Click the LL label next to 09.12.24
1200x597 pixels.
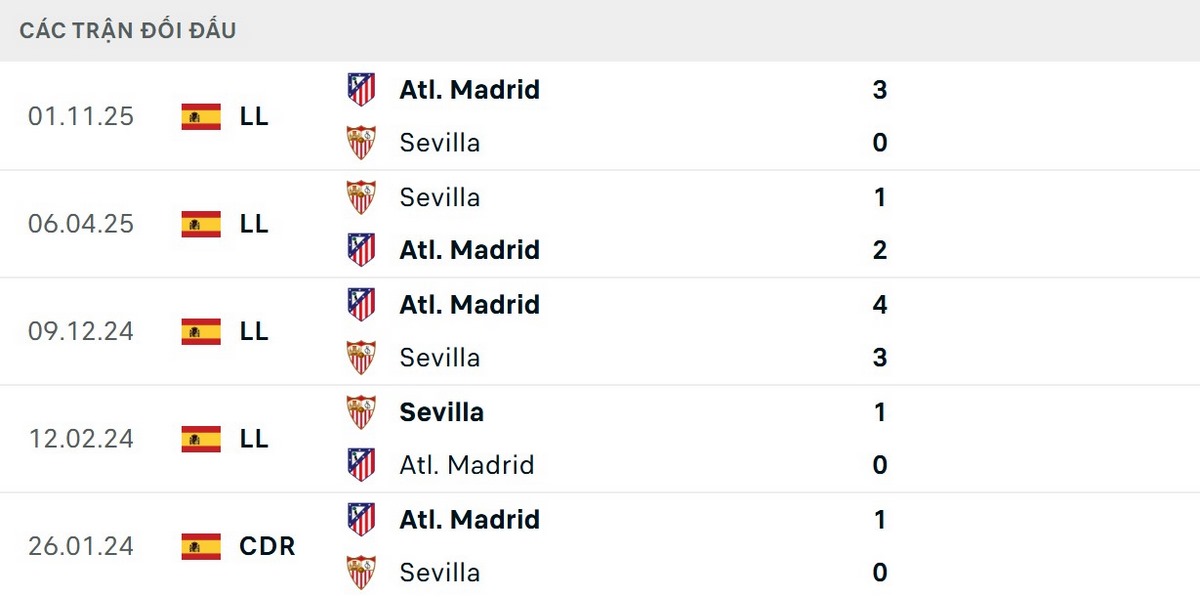coord(253,331)
